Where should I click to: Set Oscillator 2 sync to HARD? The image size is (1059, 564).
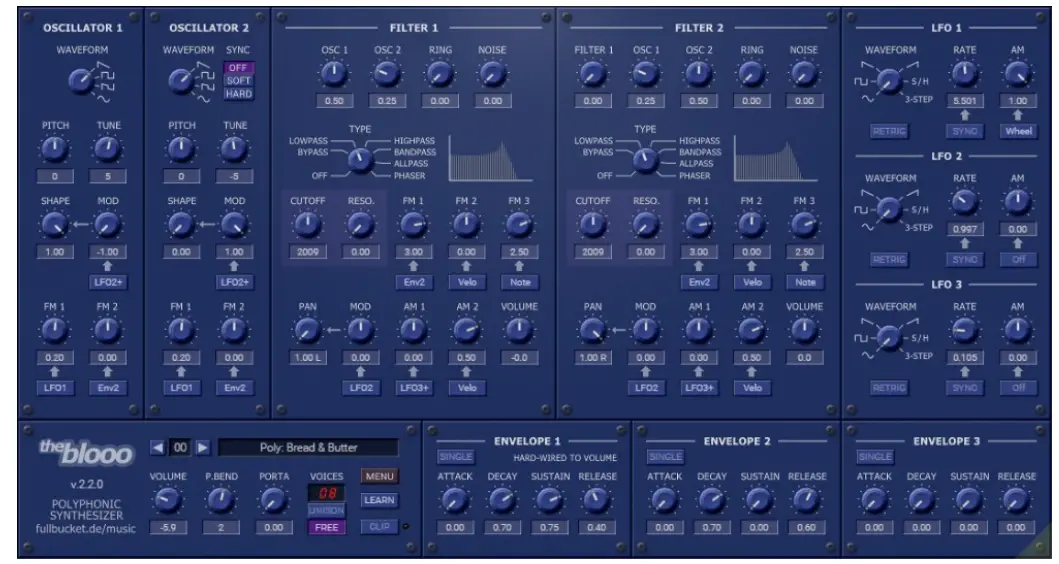238,94
